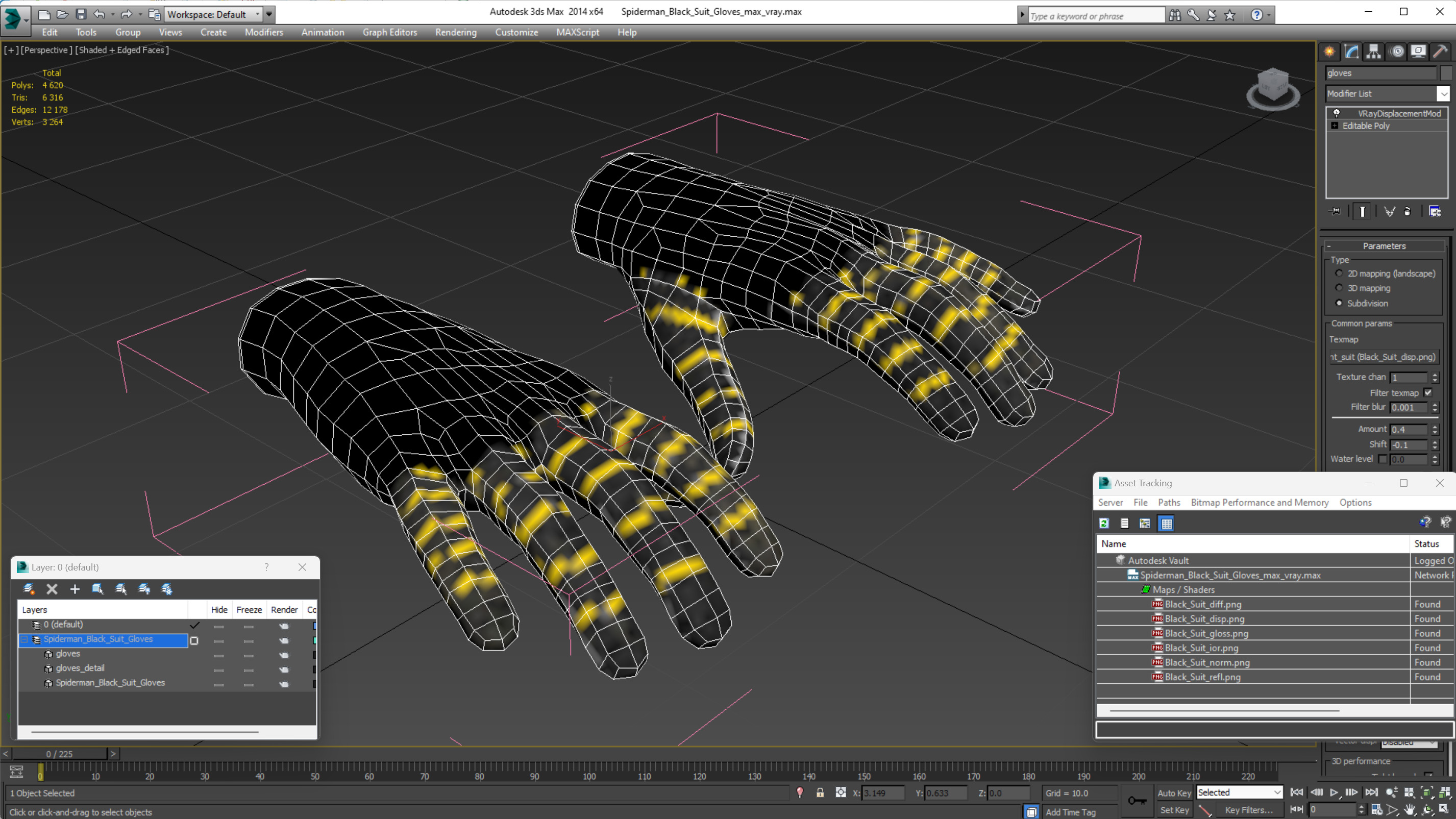This screenshot has height=819, width=1456.
Task: Open the Workspace Default dropdown
Action: tap(213, 14)
